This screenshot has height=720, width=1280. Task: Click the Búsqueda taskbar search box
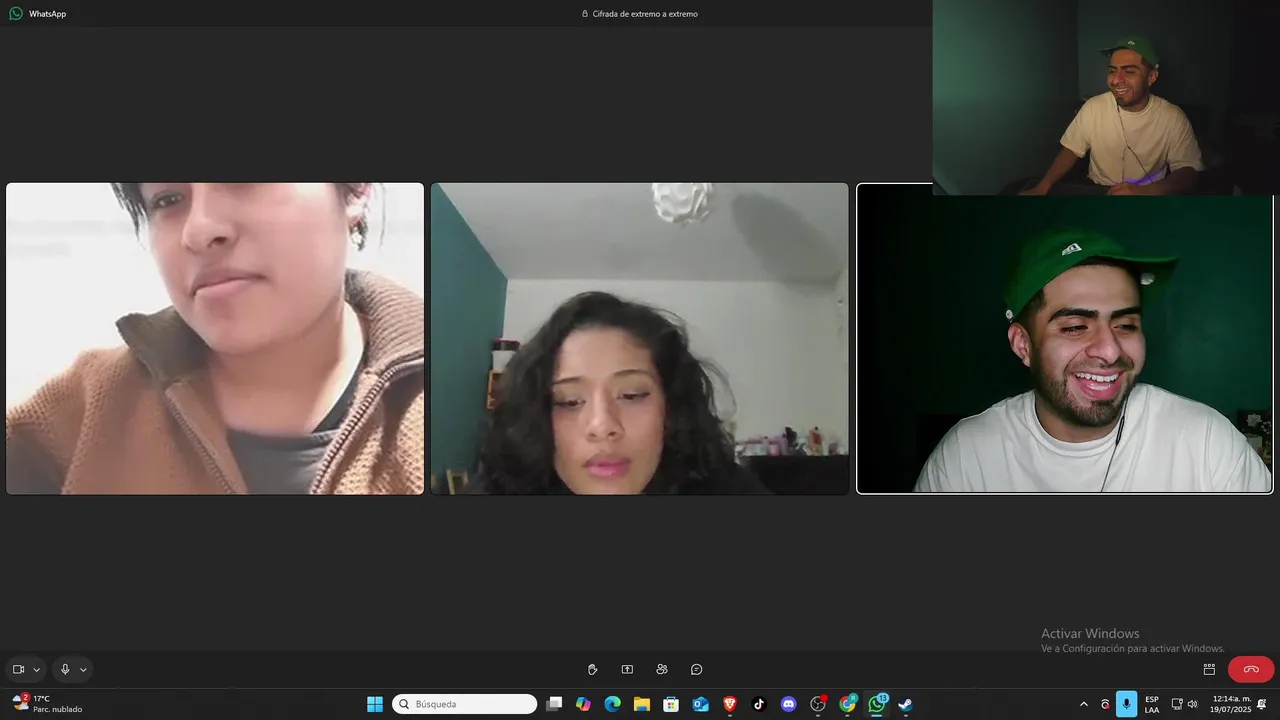click(465, 704)
